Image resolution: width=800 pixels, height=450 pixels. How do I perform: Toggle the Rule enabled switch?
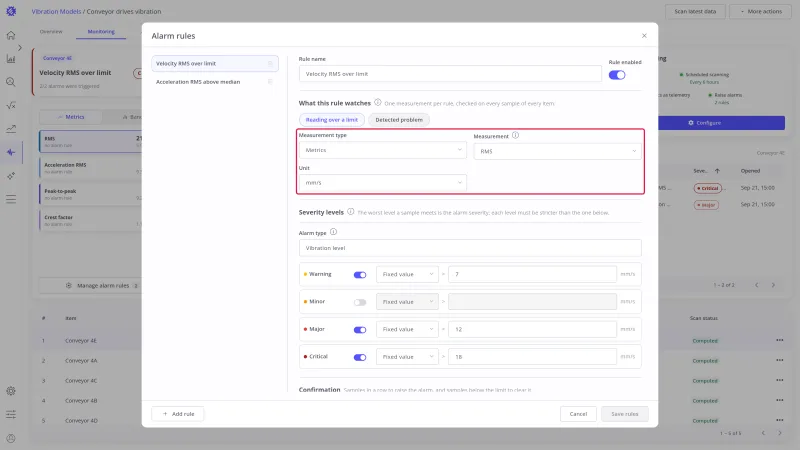pos(617,75)
